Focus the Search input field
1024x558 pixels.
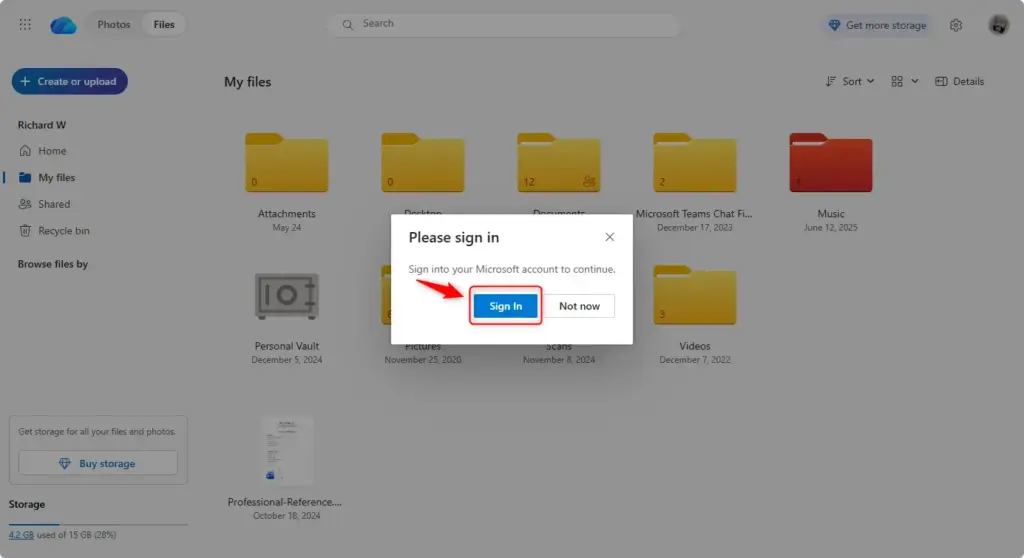click(x=504, y=24)
